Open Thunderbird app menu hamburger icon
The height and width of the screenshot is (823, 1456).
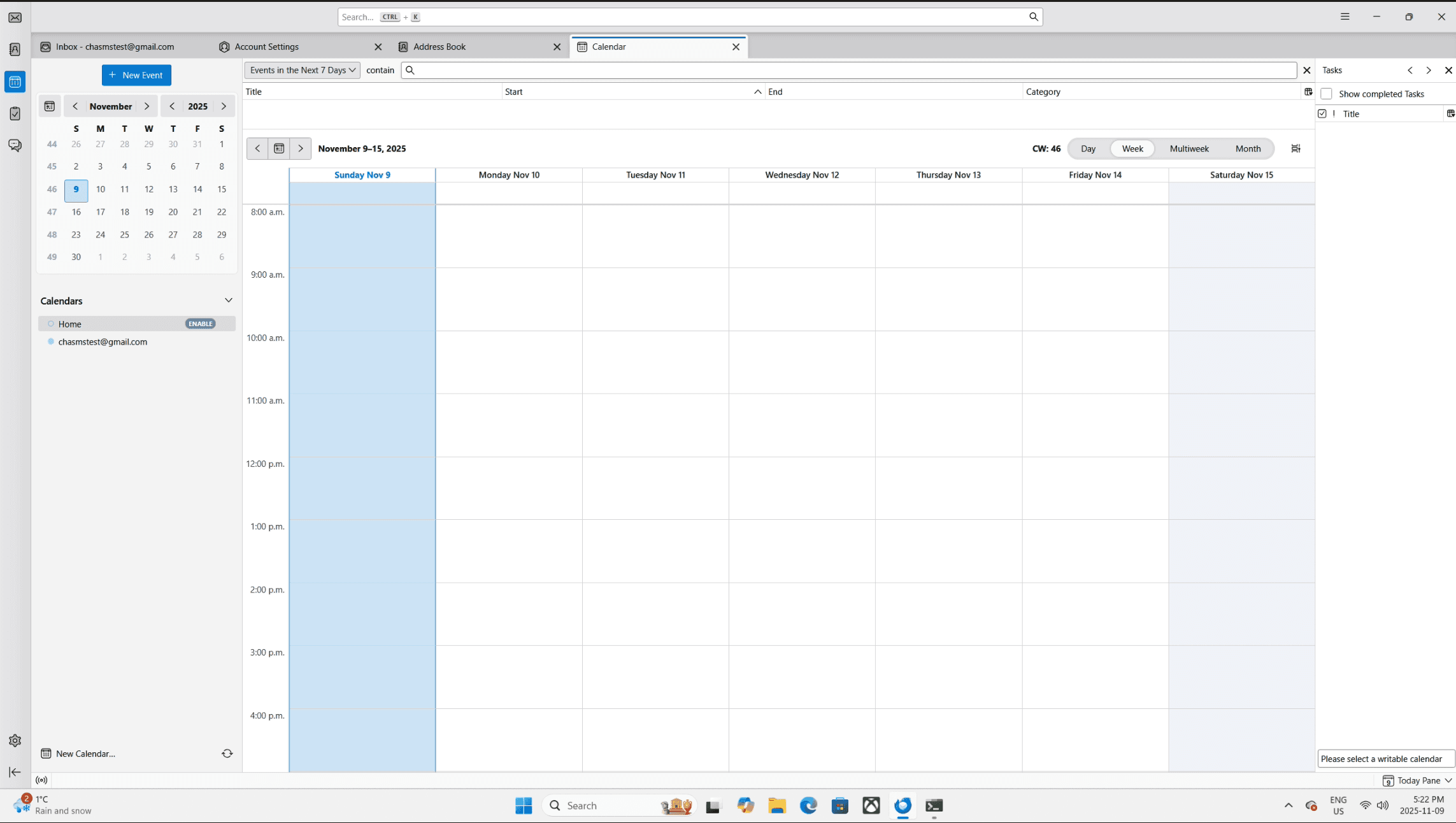(x=1345, y=17)
